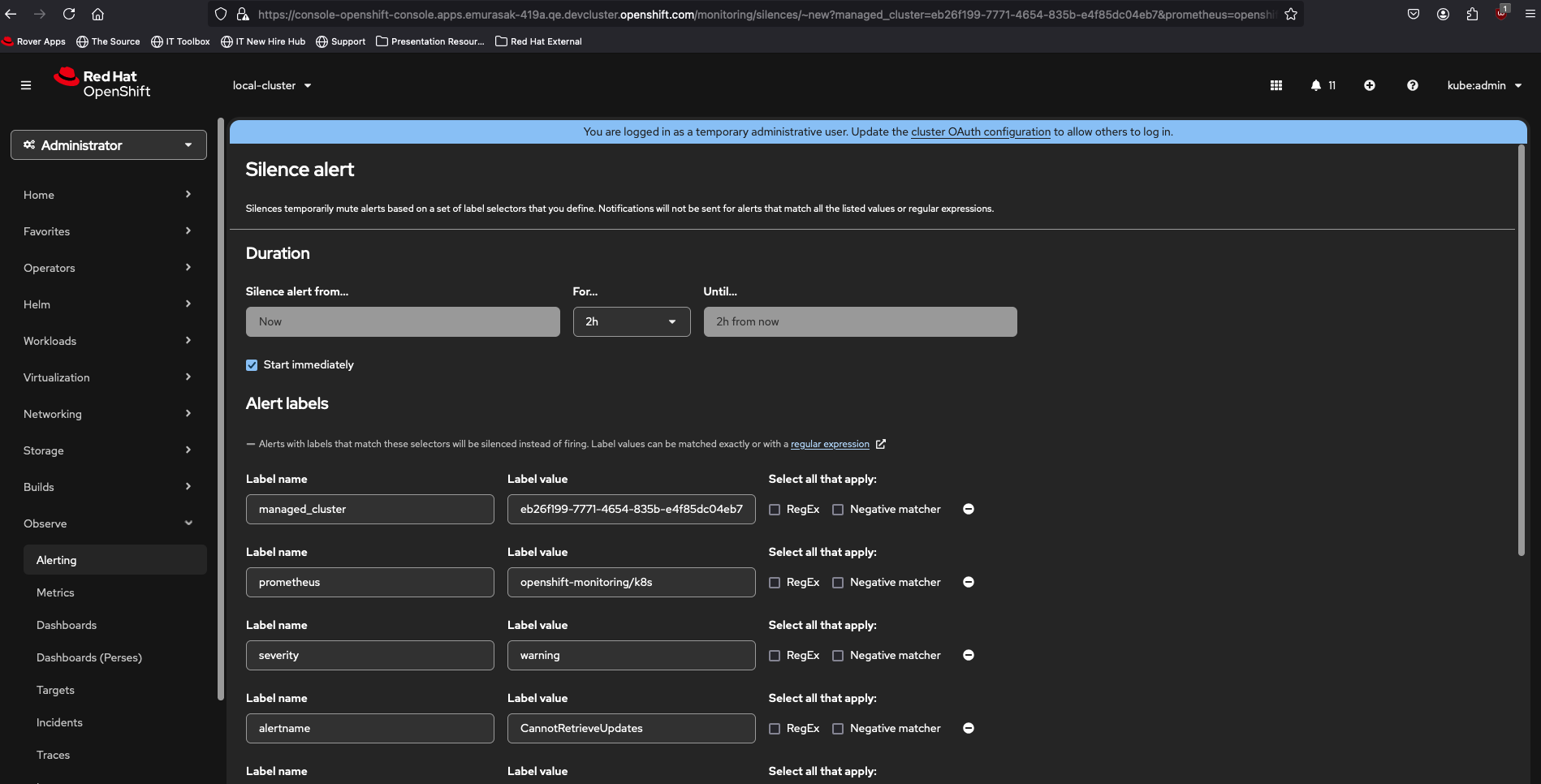This screenshot has width=1541, height=784.
Task: Open Traces under Observe
Action: (x=115, y=755)
